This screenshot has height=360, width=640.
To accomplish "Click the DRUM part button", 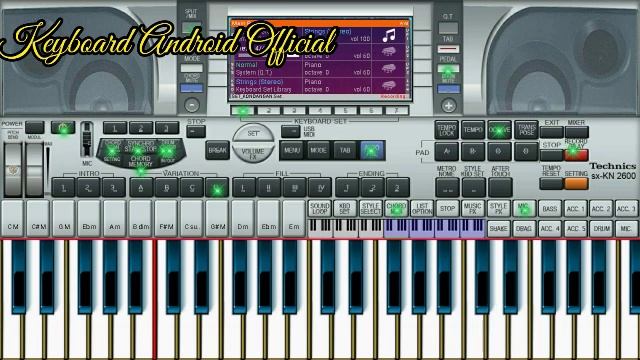I will [601, 229].
